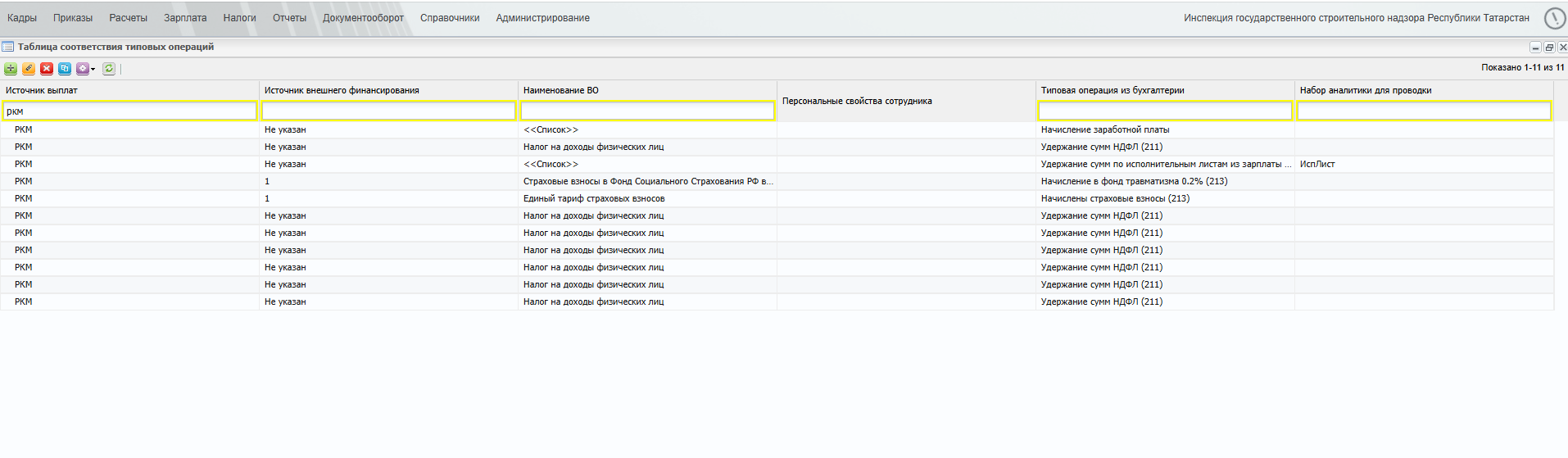
Task: Click the green Refresh table icon
Action: click(109, 69)
